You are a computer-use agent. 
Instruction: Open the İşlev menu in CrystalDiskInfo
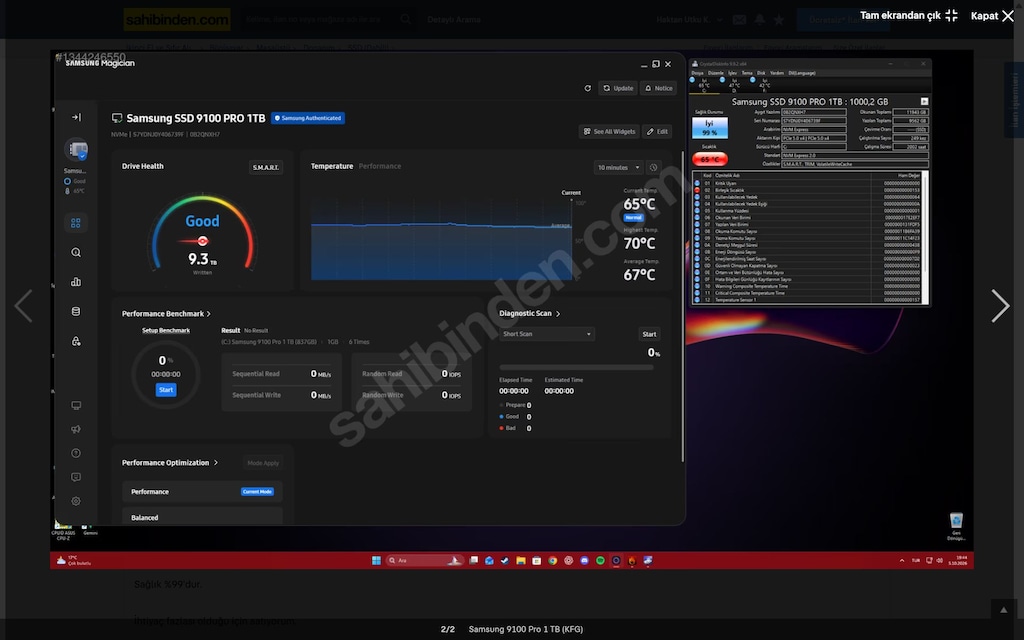click(733, 73)
